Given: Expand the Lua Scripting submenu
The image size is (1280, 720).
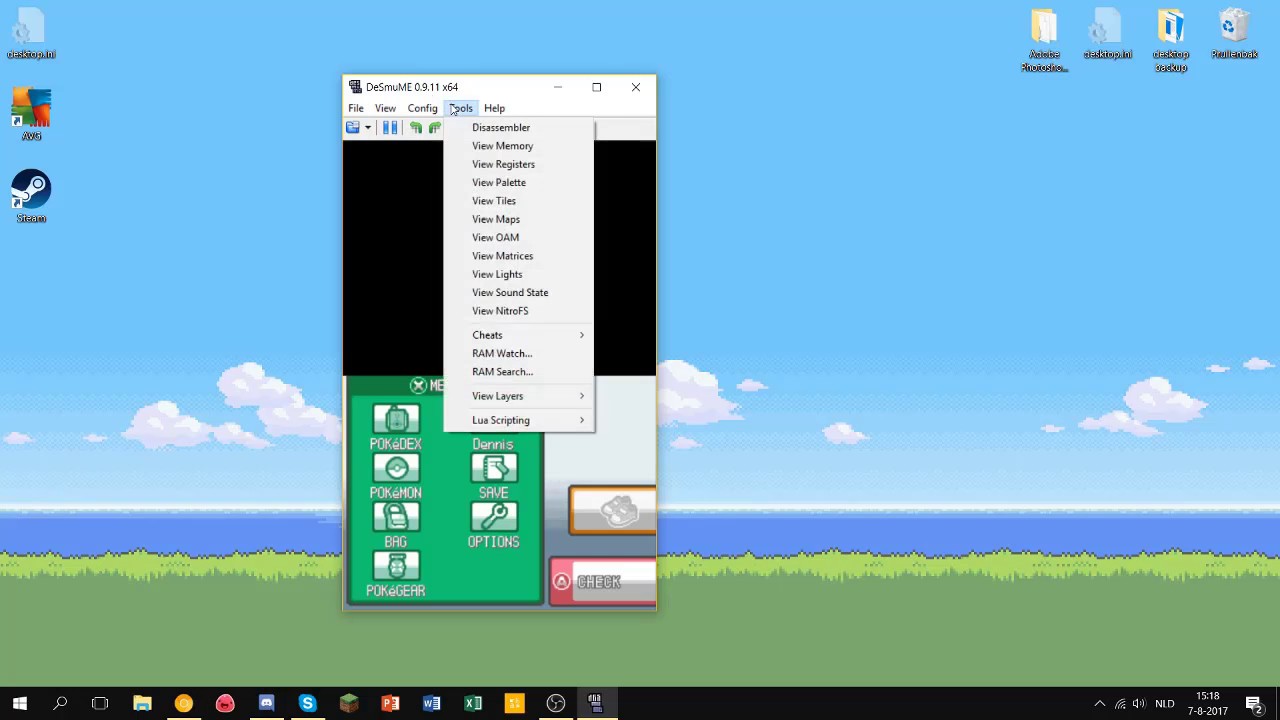Looking at the screenshot, I should pos(519,420).
